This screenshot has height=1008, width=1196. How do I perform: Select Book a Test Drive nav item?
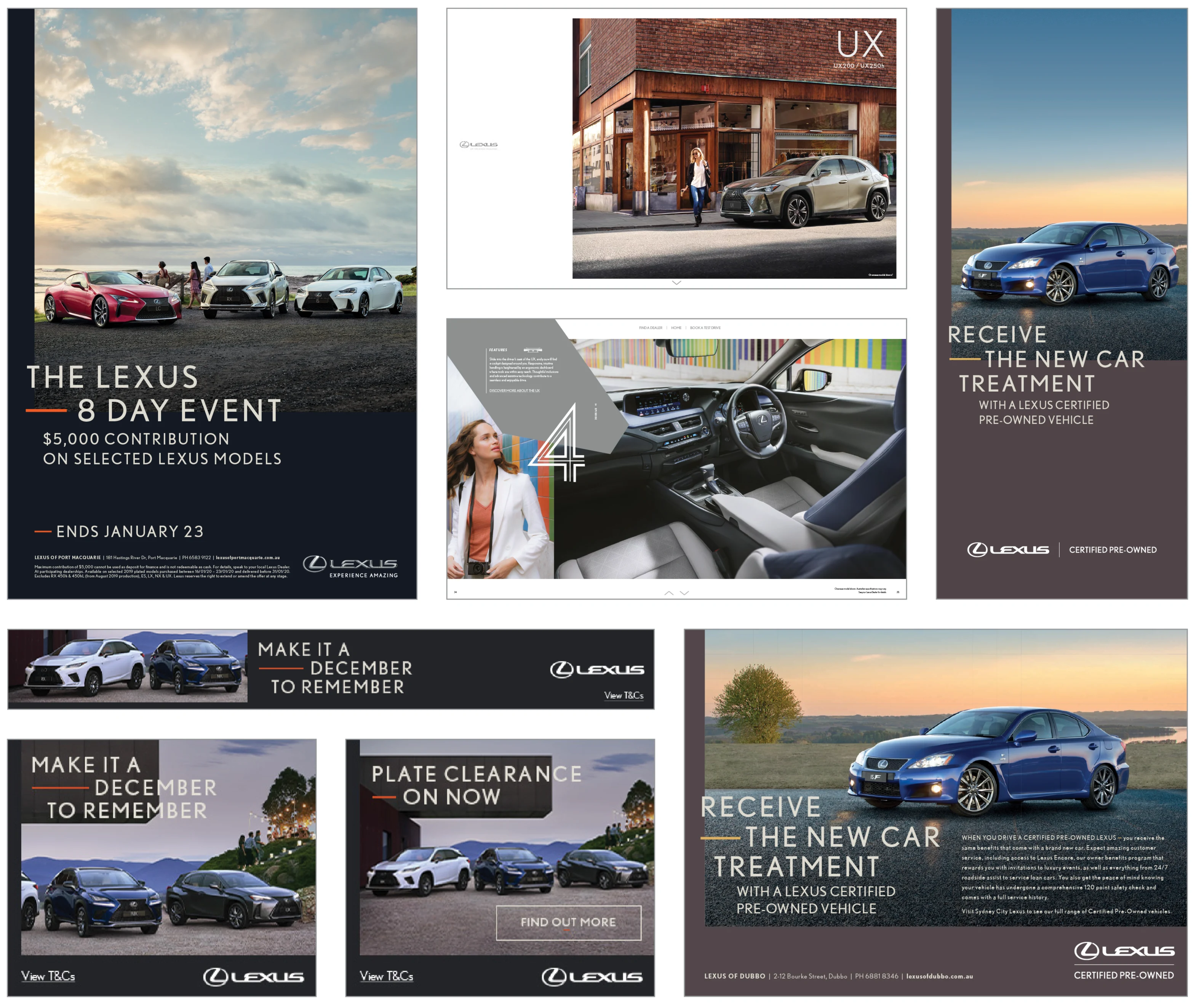click(x=705, y=328)
